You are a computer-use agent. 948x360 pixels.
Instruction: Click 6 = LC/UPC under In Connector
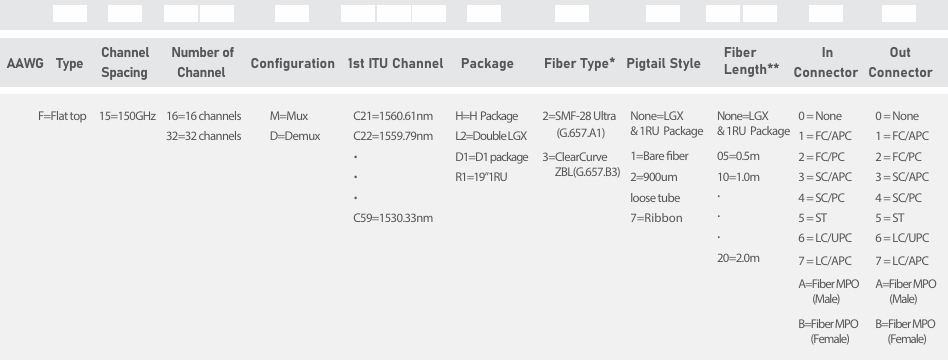point(825,238)
